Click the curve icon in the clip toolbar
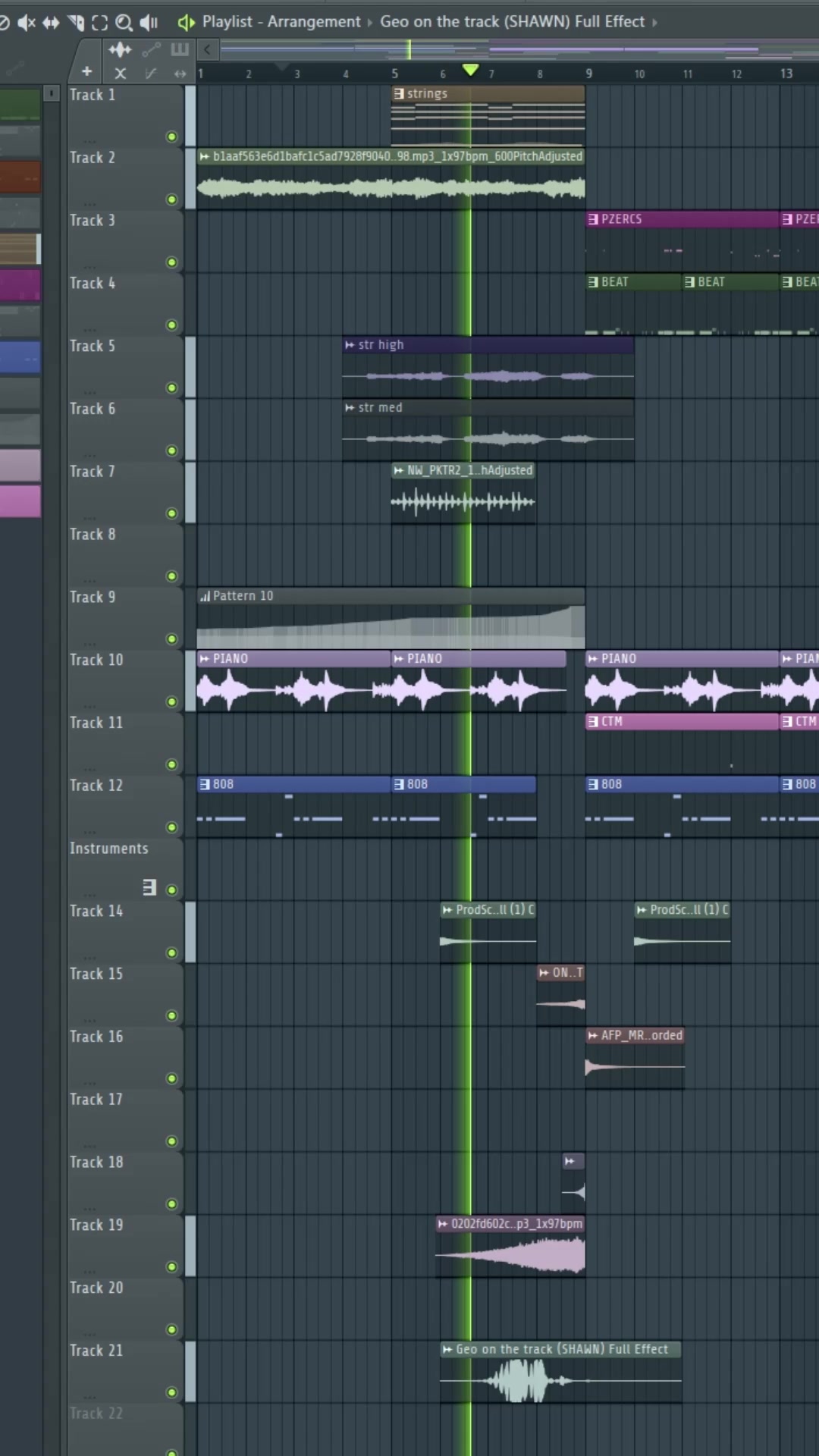 coord(151,74)
